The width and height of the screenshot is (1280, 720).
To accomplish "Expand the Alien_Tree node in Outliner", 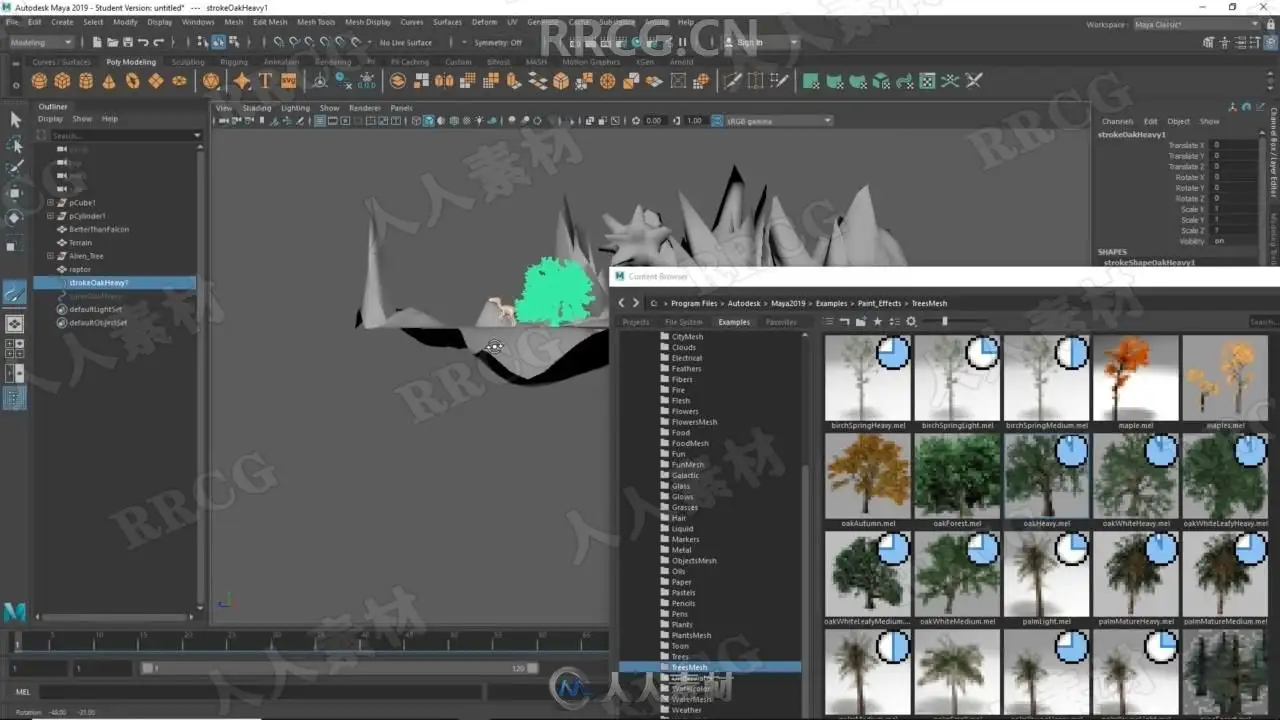I will click(51, 256).
